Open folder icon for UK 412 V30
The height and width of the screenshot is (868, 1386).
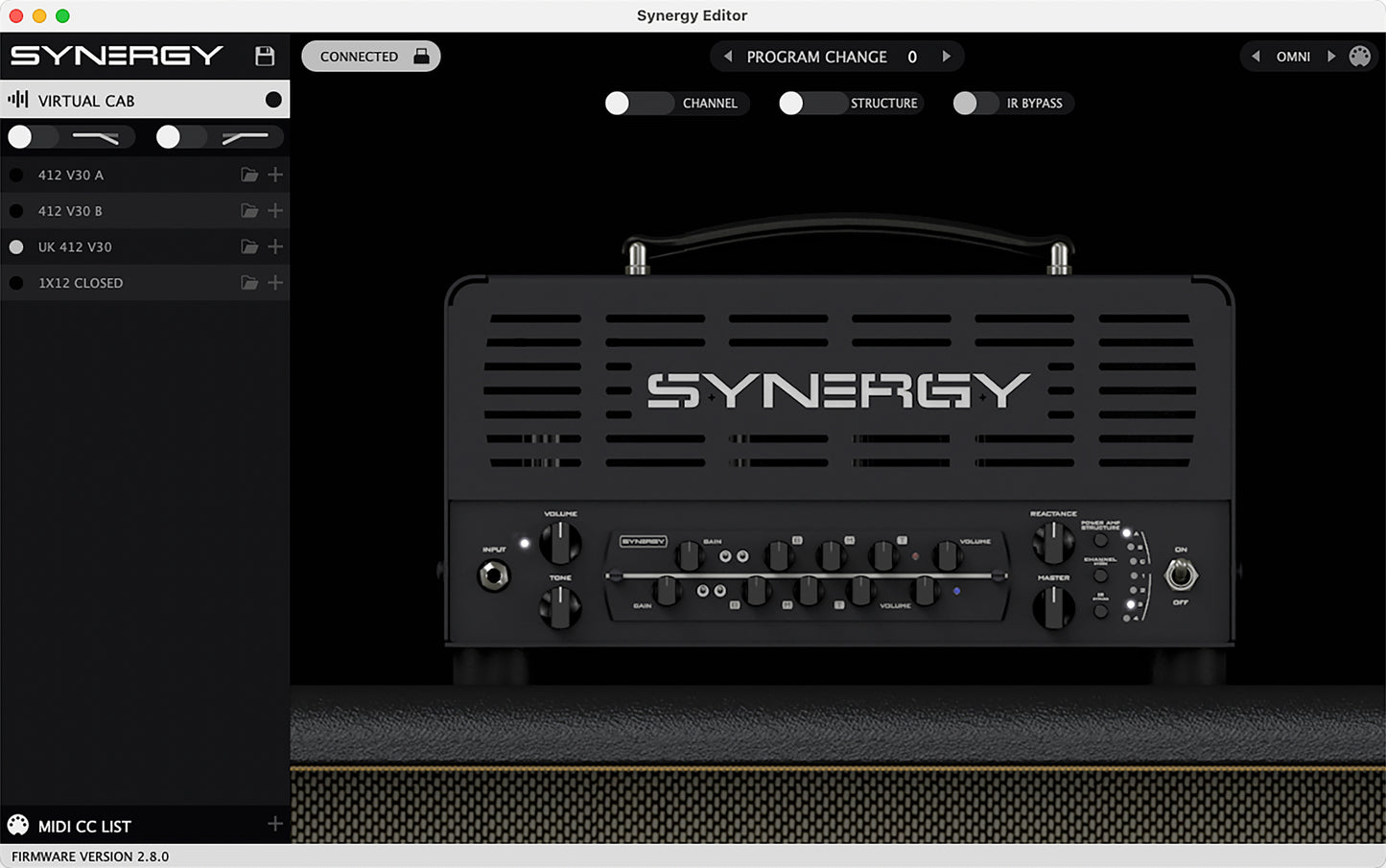click(x=249, y=246)
